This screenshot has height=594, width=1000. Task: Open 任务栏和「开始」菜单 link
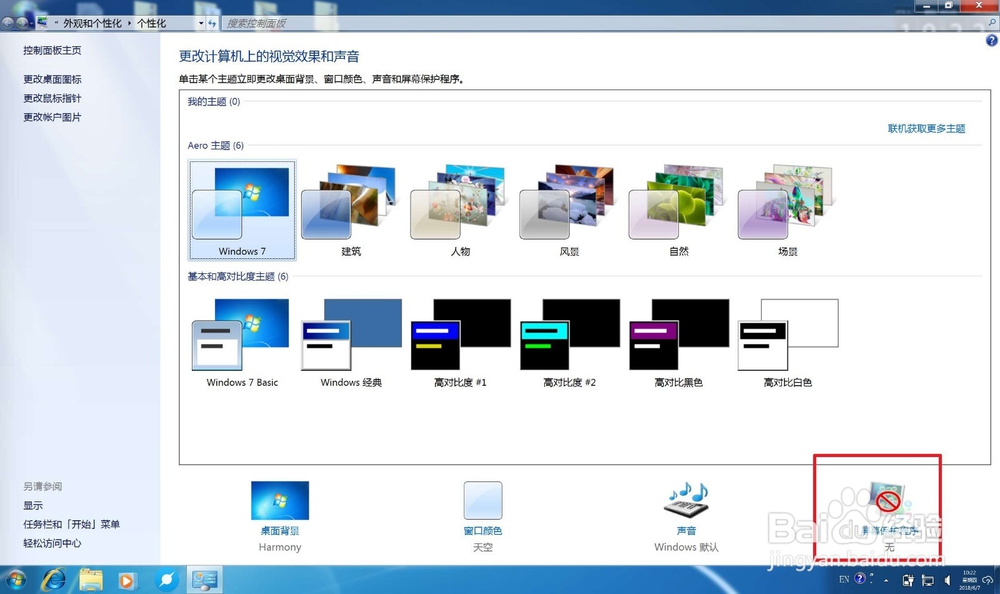[71, 524]
